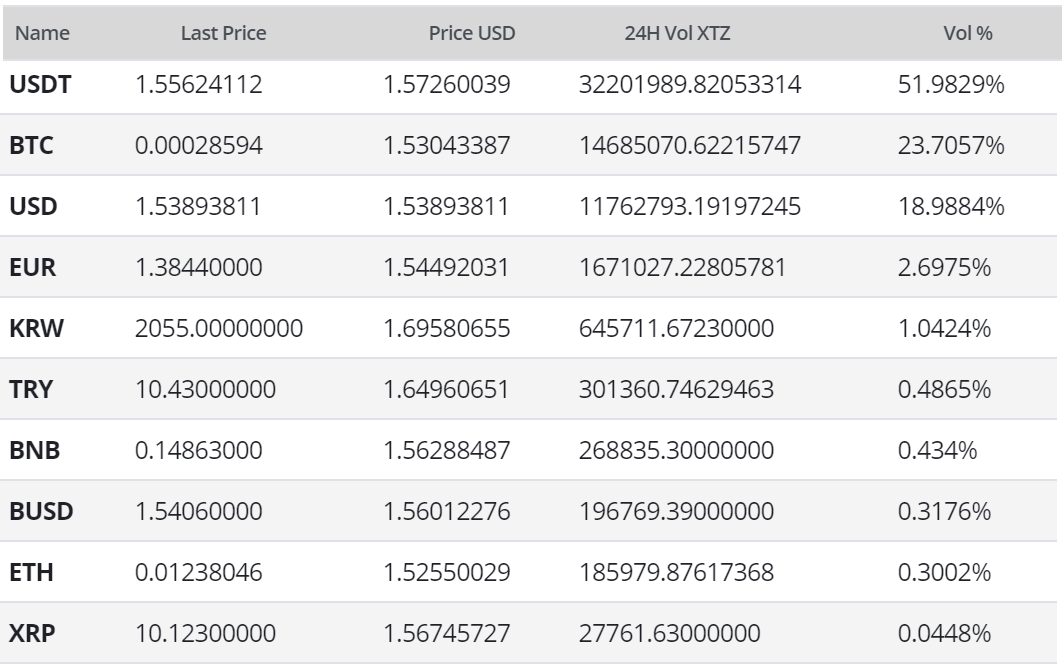Click BUSD volume 196769.39000000

tap(676, 511)
